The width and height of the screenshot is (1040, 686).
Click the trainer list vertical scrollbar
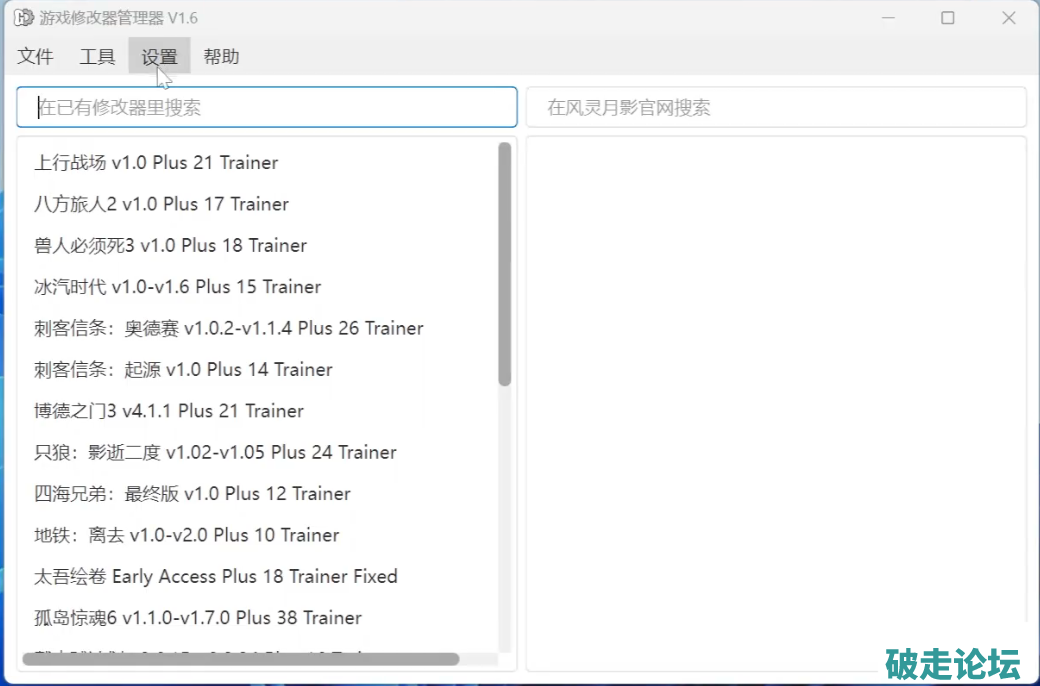(x=505, y=265)
